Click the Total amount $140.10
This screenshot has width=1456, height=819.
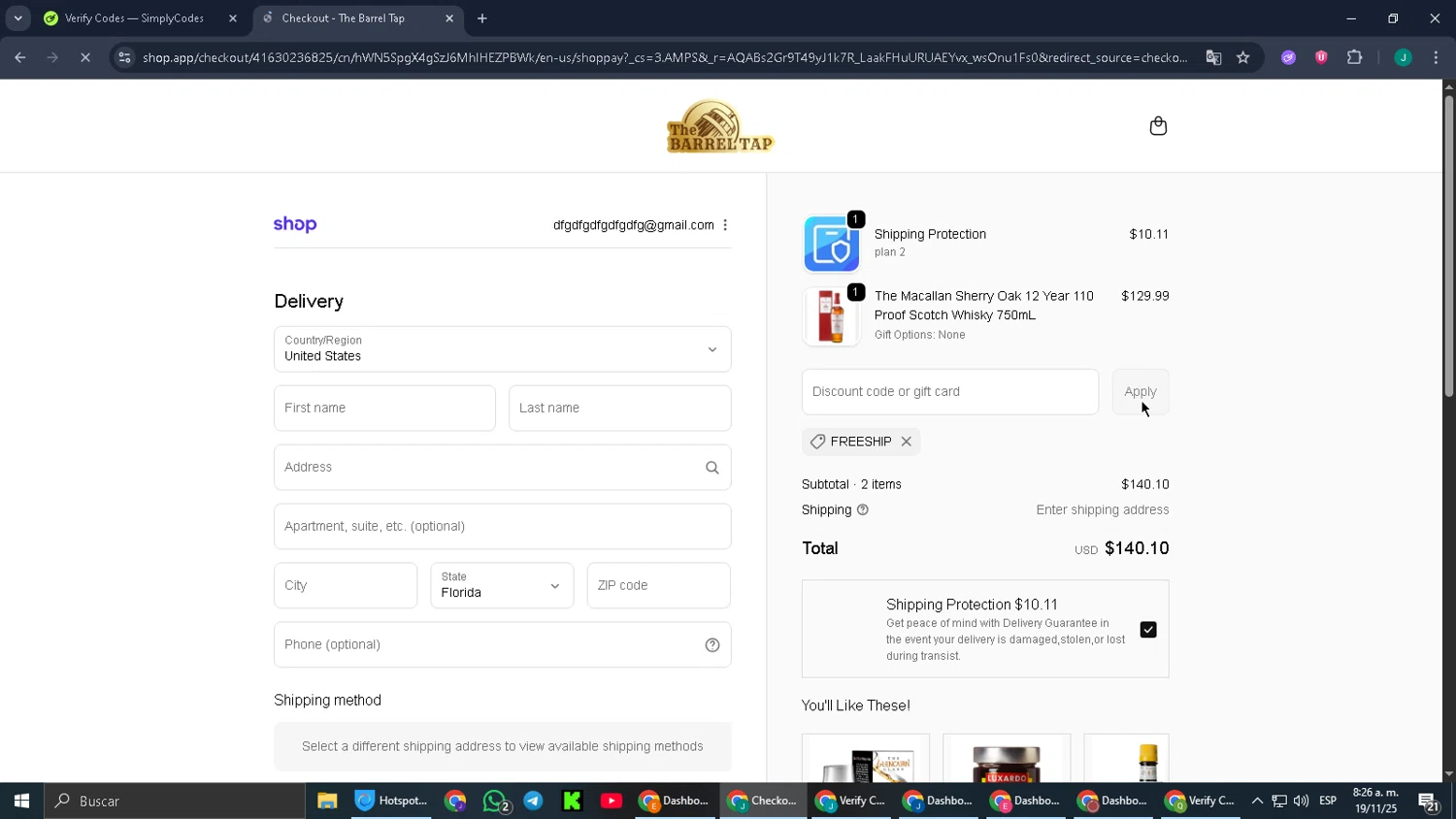1137,548
